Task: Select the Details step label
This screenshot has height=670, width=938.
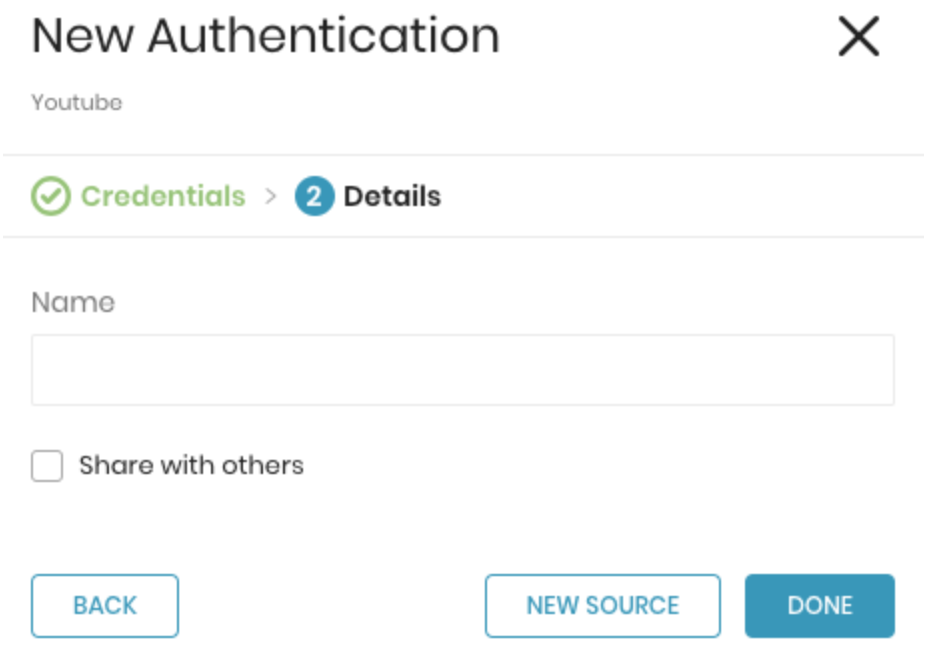Action: (x=392, y=196)
